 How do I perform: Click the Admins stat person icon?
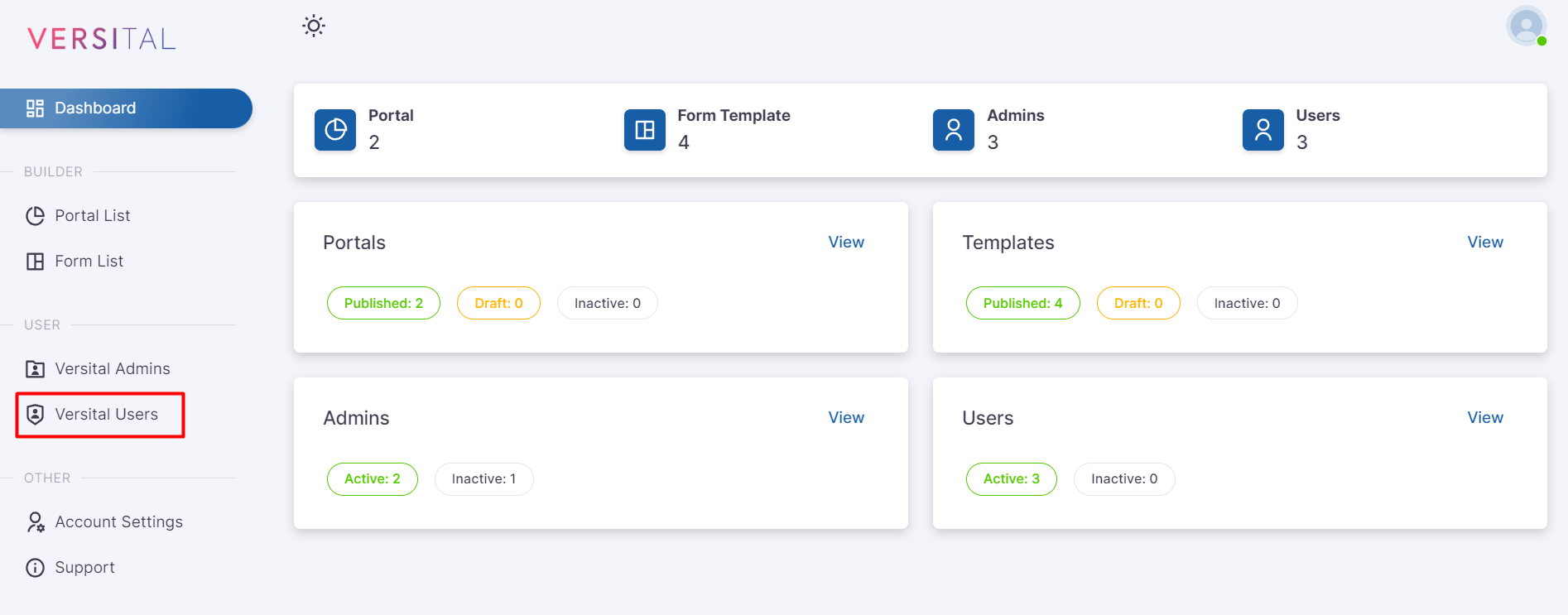pyautogui.click(x=954, y=130)
